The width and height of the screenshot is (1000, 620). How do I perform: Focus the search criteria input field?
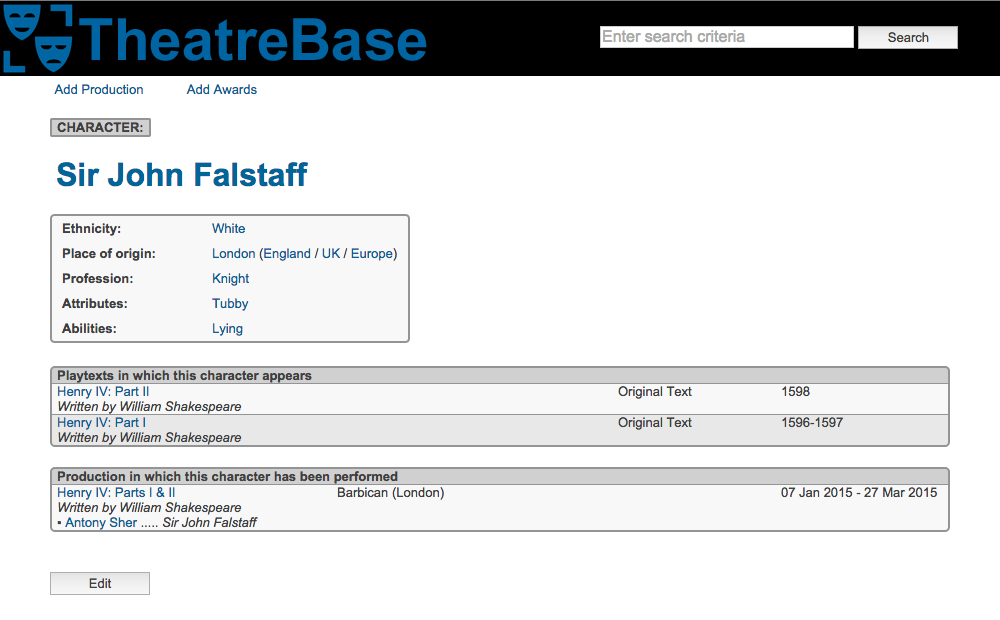726,37
